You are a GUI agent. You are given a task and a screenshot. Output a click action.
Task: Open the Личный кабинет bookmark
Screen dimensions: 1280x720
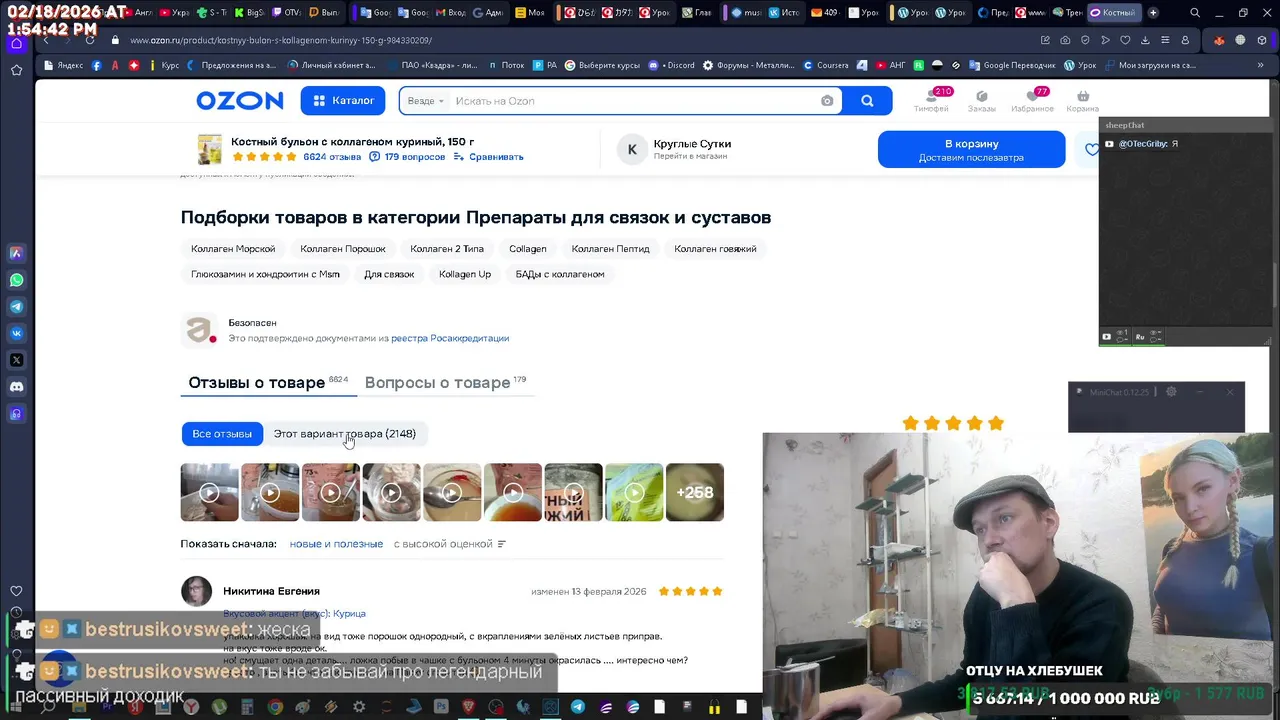(332, 65)
